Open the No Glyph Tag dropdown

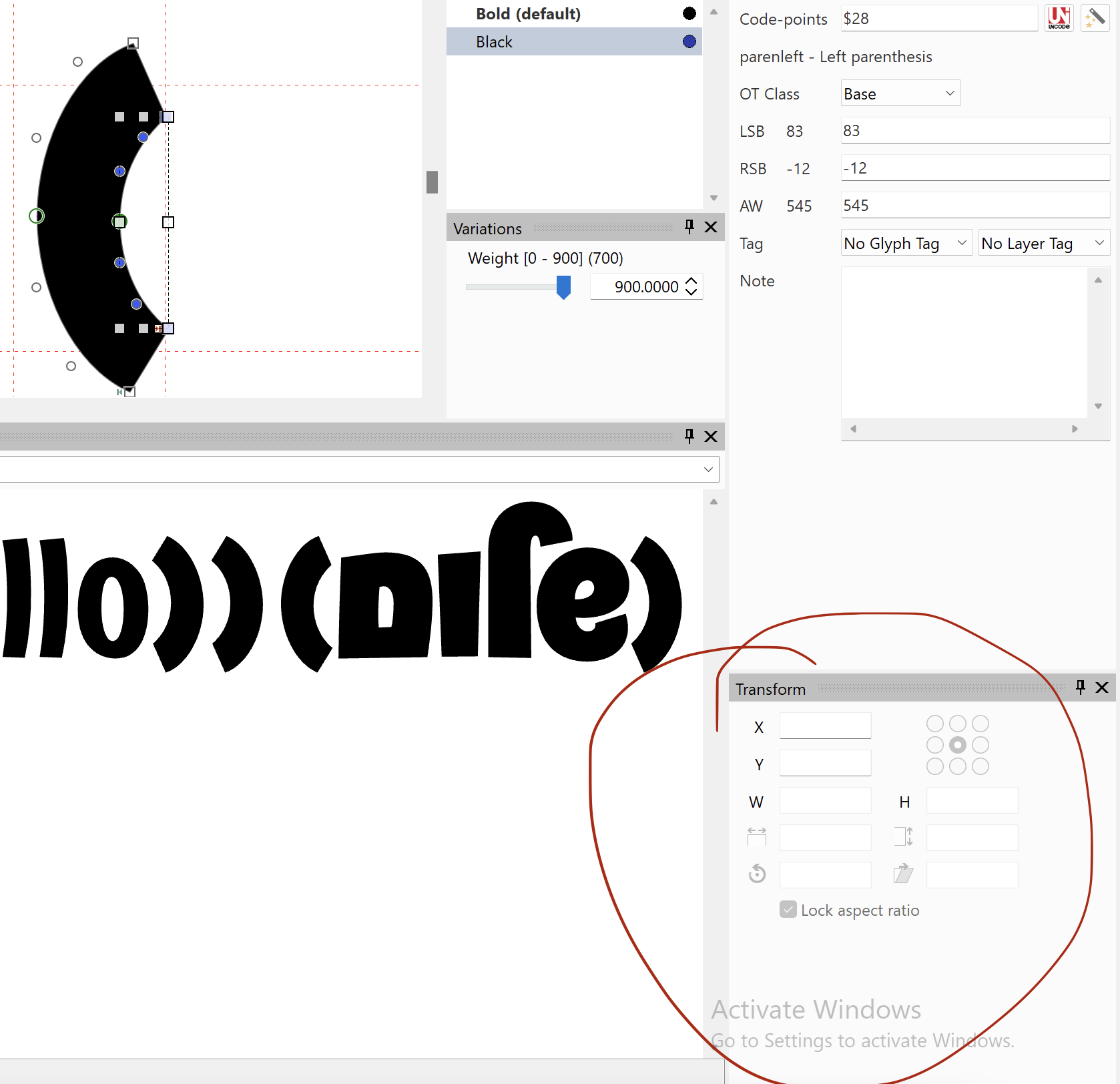906,243
